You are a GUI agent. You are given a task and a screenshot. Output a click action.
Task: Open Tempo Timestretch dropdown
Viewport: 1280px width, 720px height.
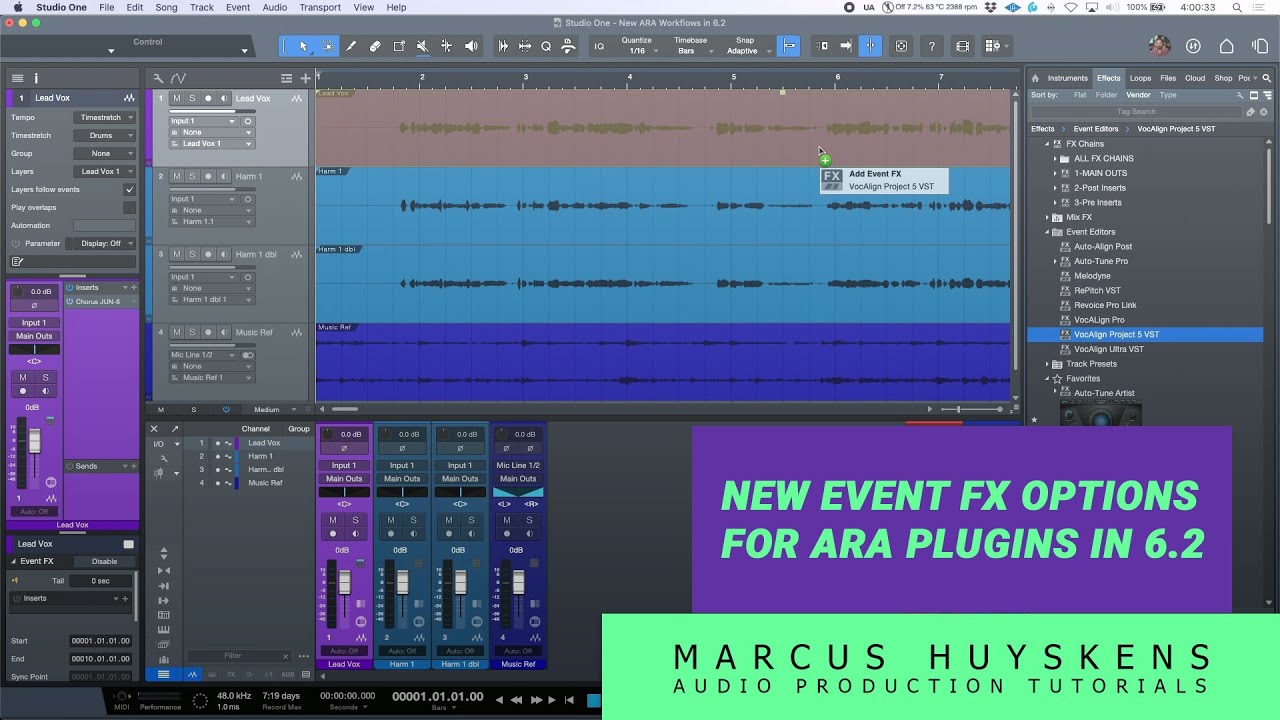(x=104, y=117)
